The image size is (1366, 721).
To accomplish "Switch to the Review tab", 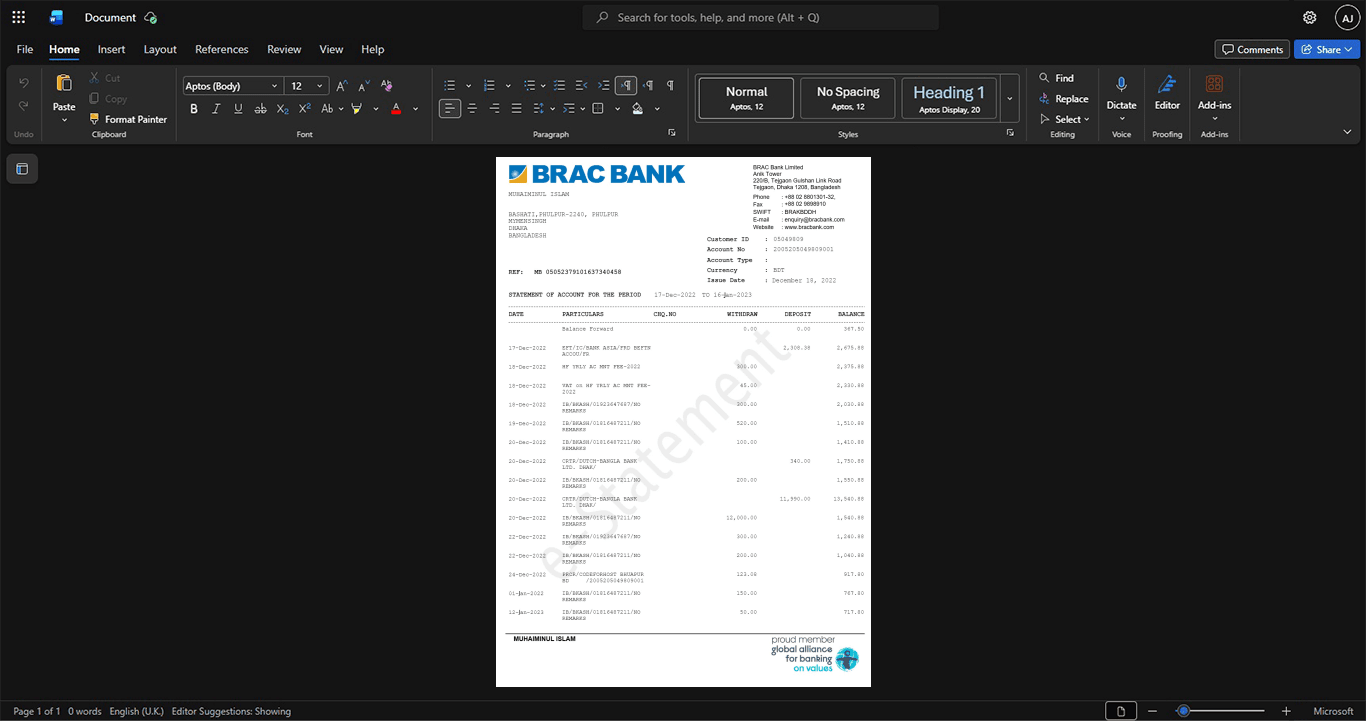I will coord(284,49).
